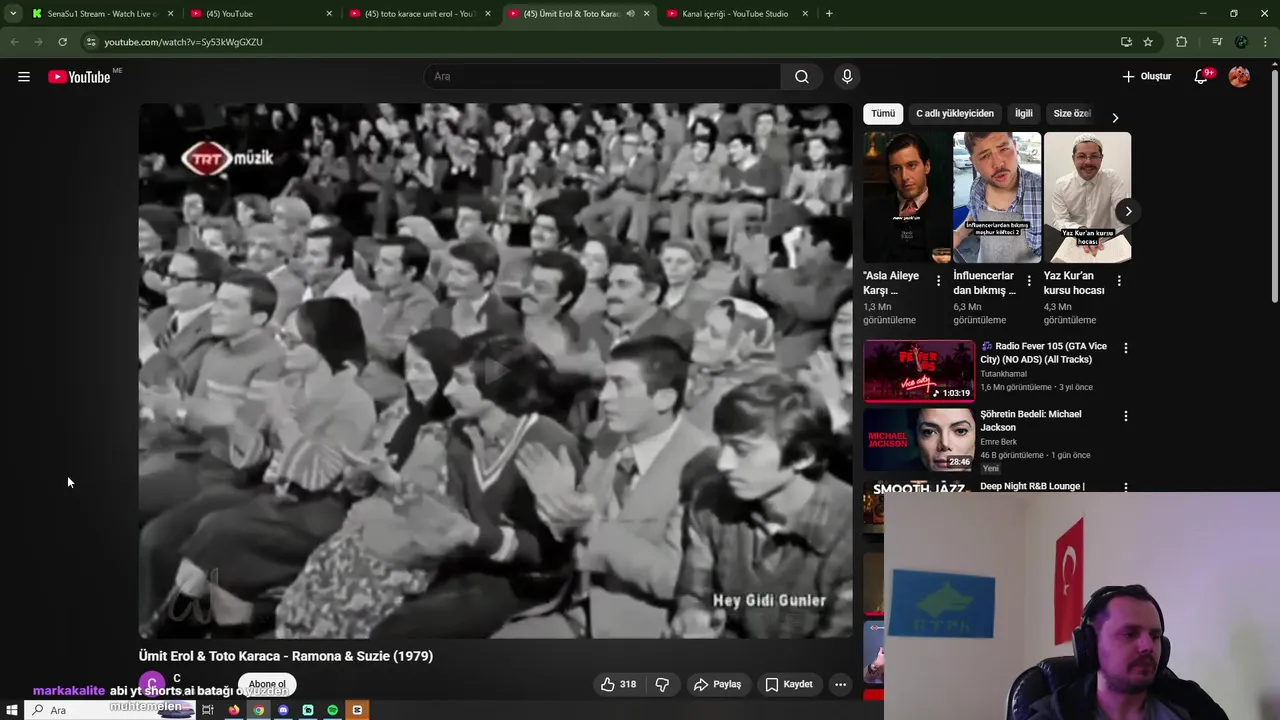Image resolution: width=1280 pixels, height=720 pixels.
Task: Open options for Şöhretin Bedeli video
Action: [1126, 416]
